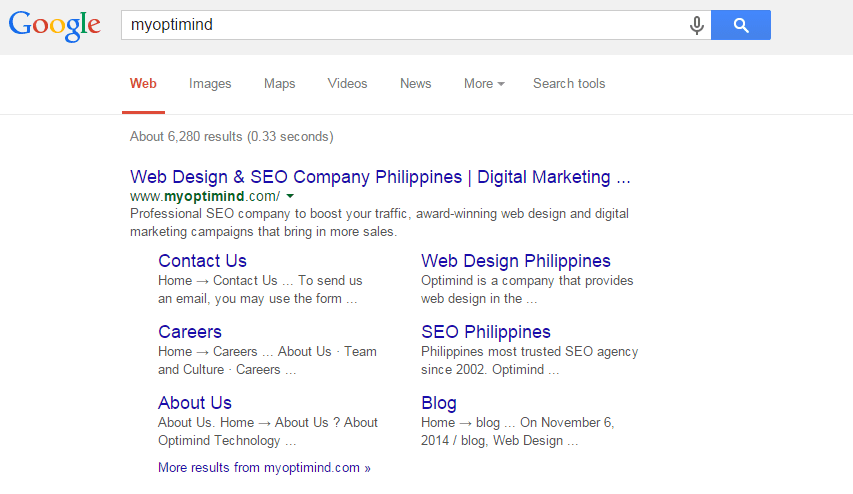Screen dimensions: 853x494
Task: Click the About 6,280 results text
Action: [x=232, y=137]
